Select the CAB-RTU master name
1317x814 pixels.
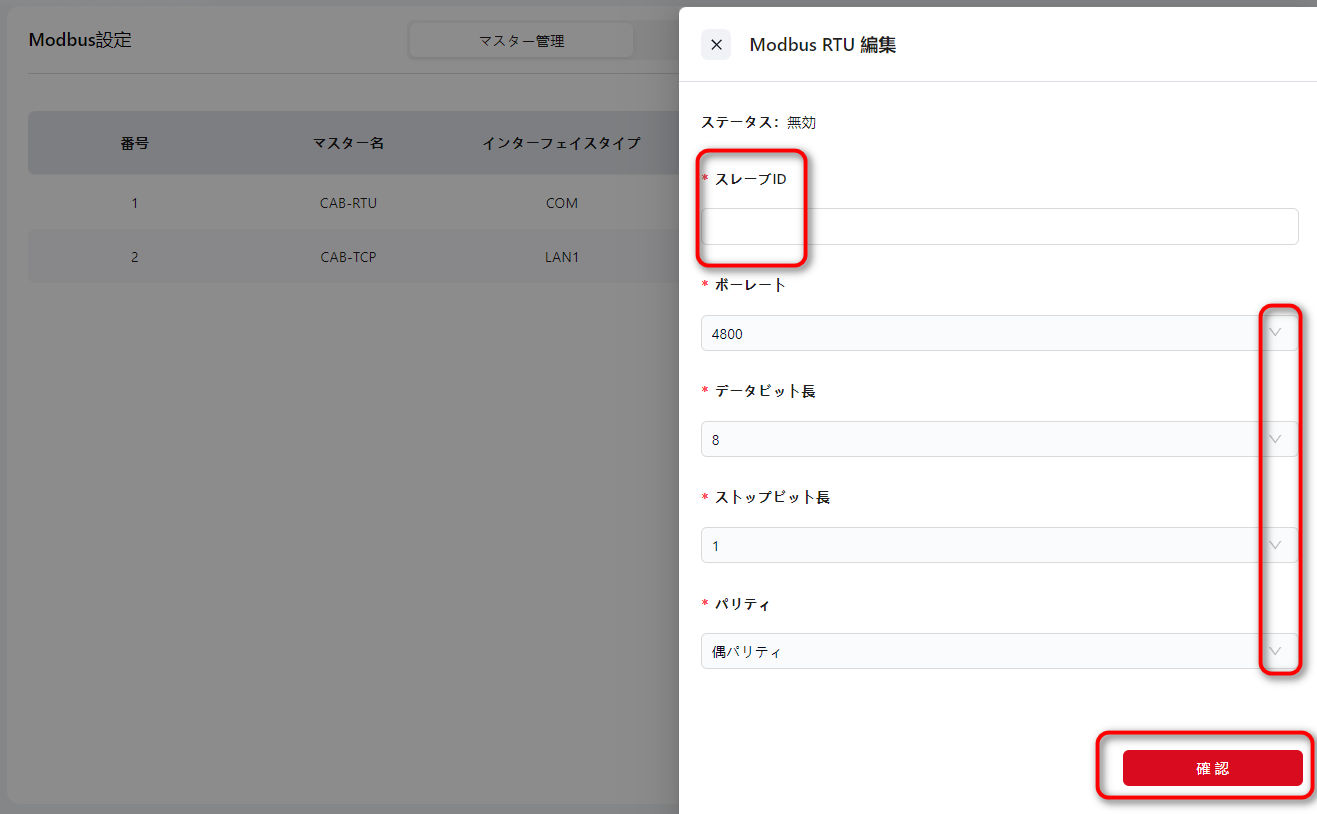pyautogui.click(x=348, y=203)
